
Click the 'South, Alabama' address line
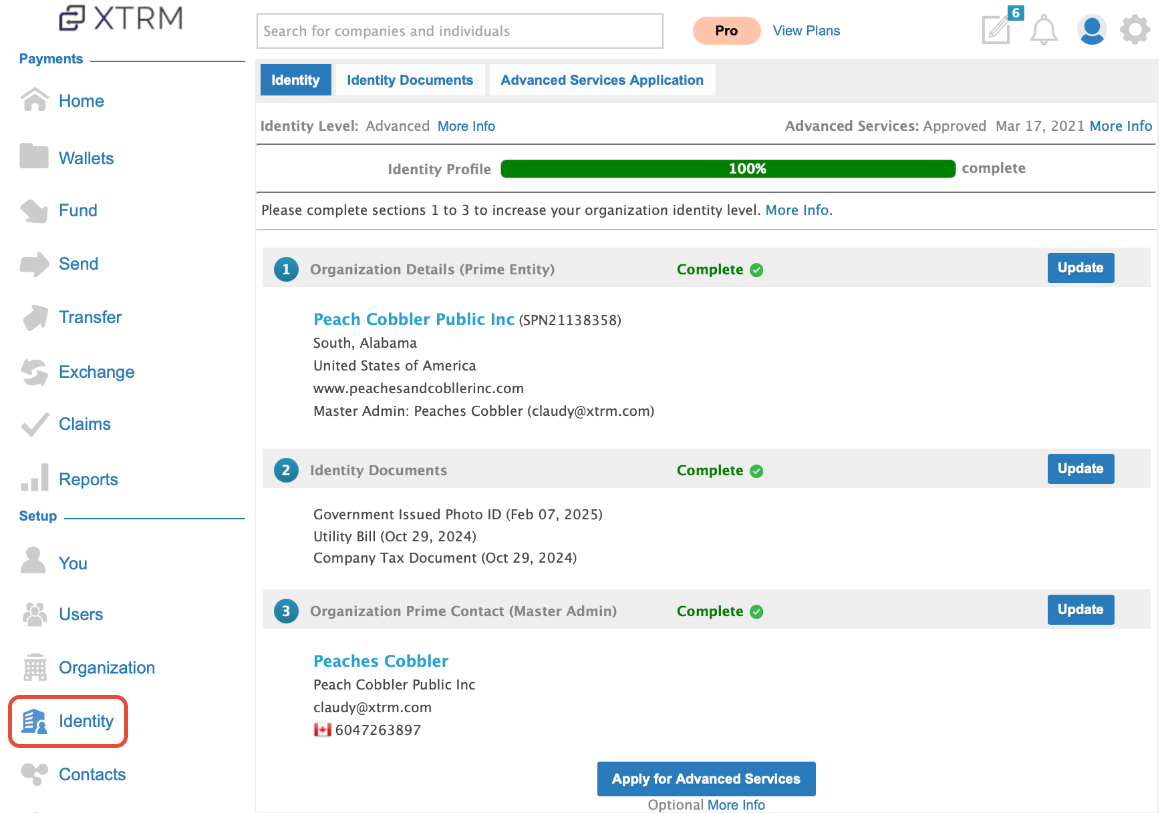365,343
